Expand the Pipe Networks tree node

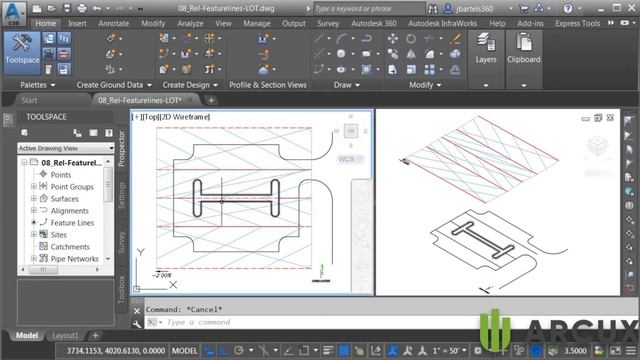pyautogui.click(x=34, y=258)
